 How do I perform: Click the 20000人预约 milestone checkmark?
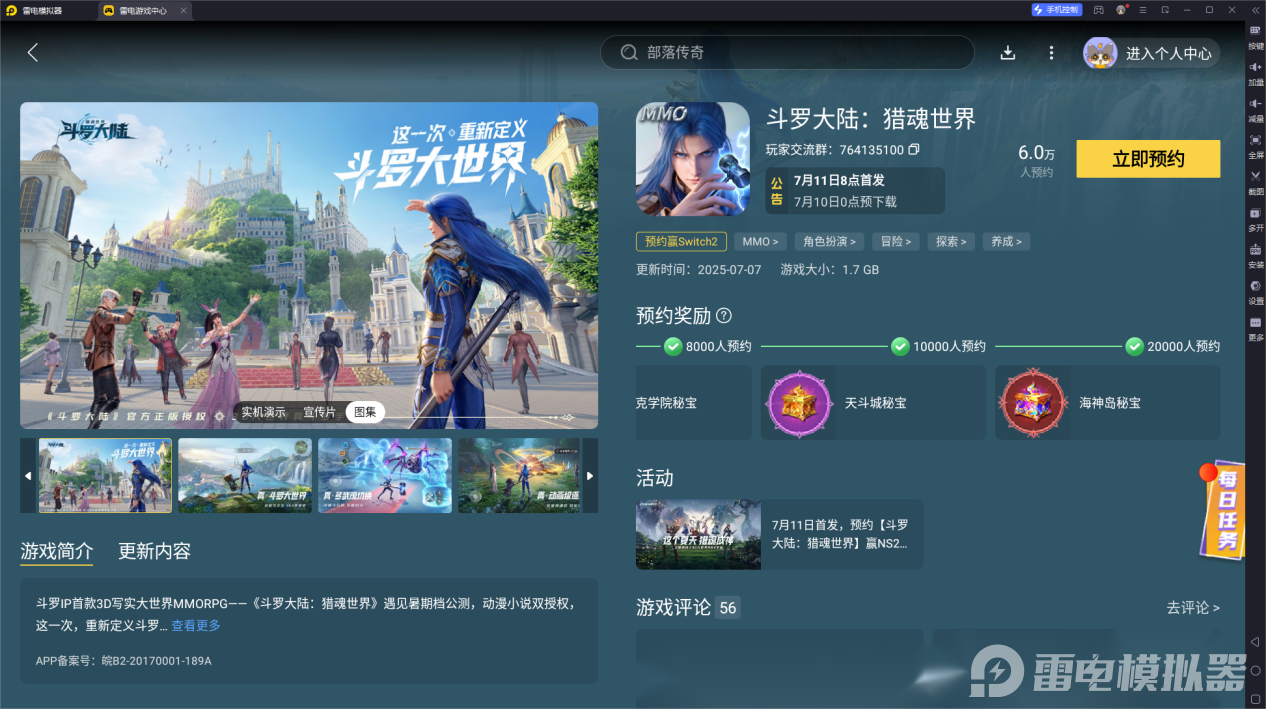coord(1134,346)
